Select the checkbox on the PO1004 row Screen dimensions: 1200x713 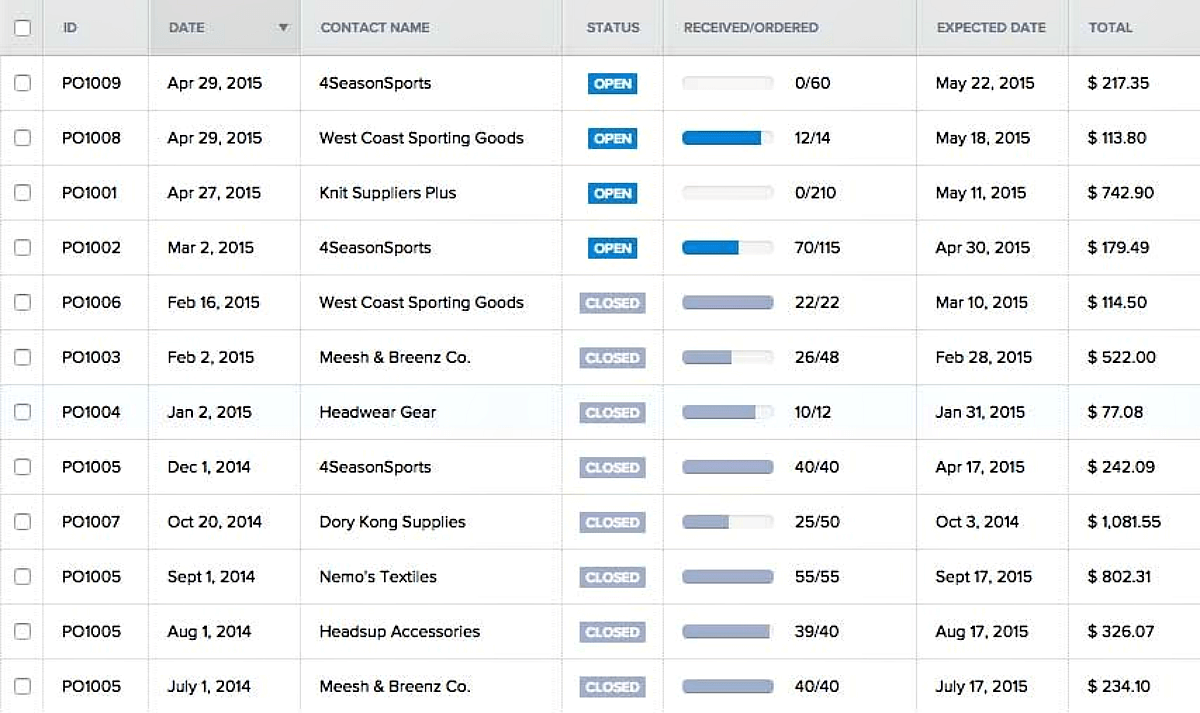click(x=22, y=412)
